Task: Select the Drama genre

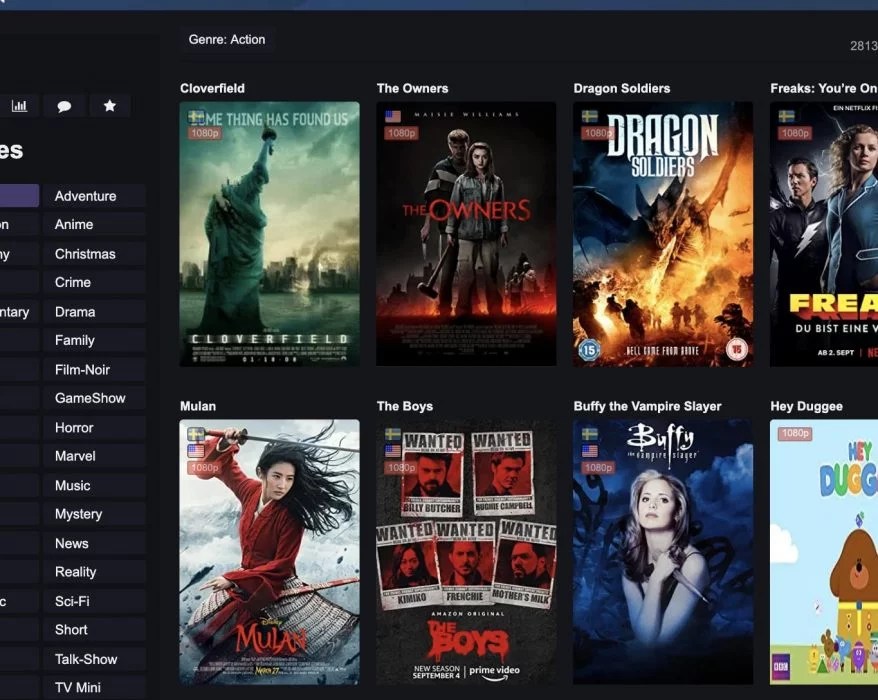Action: coord(94,311)
